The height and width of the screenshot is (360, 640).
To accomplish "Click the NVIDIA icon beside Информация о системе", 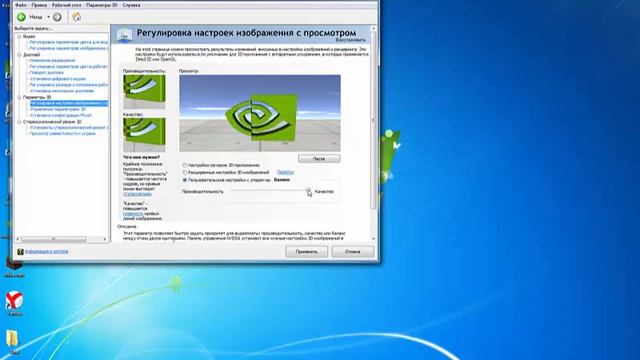I will click(20, 252).
